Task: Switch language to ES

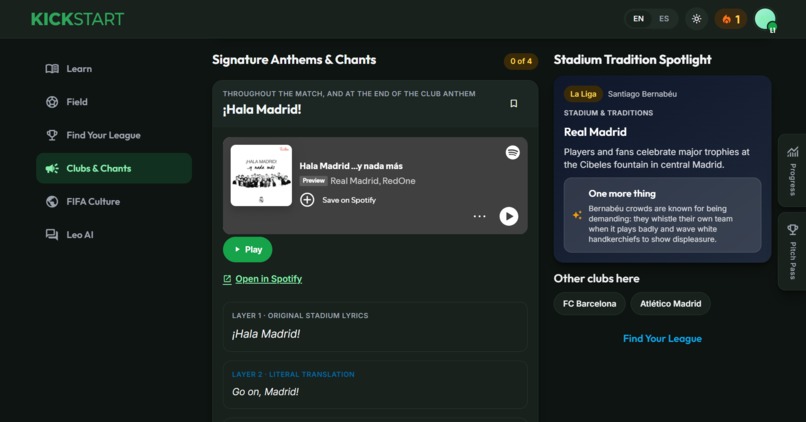Action: click(x=664, y=19)
